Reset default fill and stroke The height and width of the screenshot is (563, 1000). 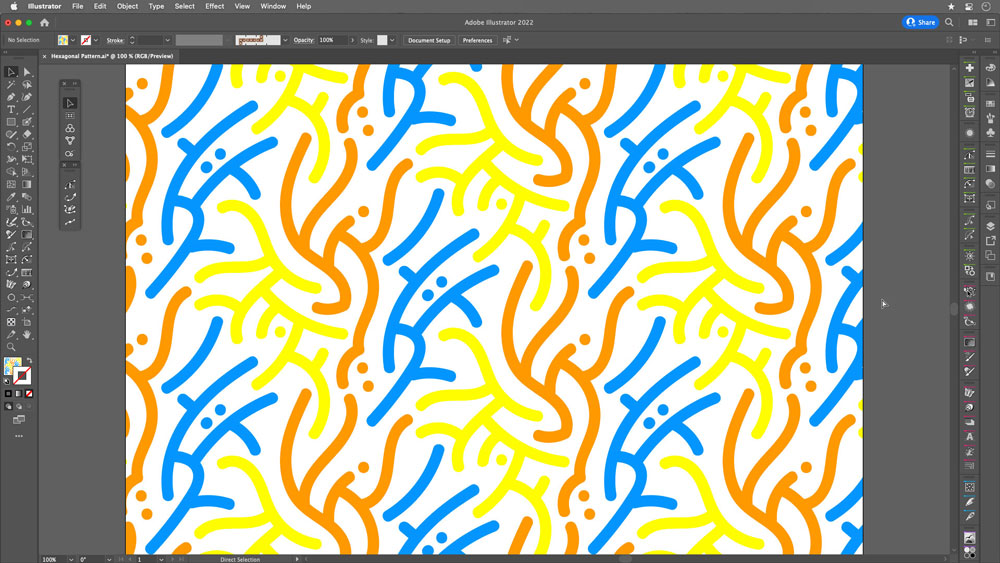click(7, 381)
